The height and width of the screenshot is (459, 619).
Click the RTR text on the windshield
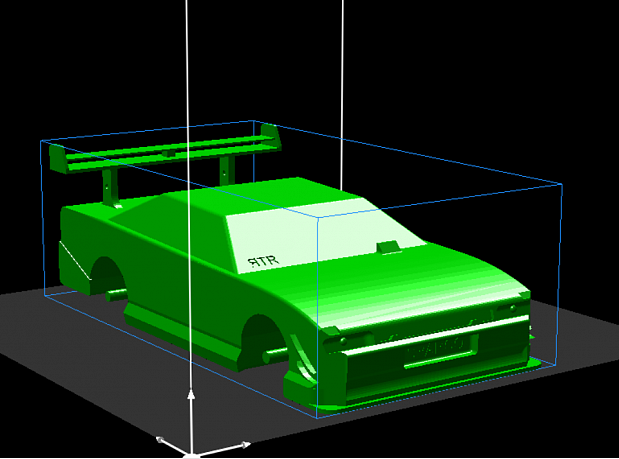pyautogui.click(x=263, y=261)
